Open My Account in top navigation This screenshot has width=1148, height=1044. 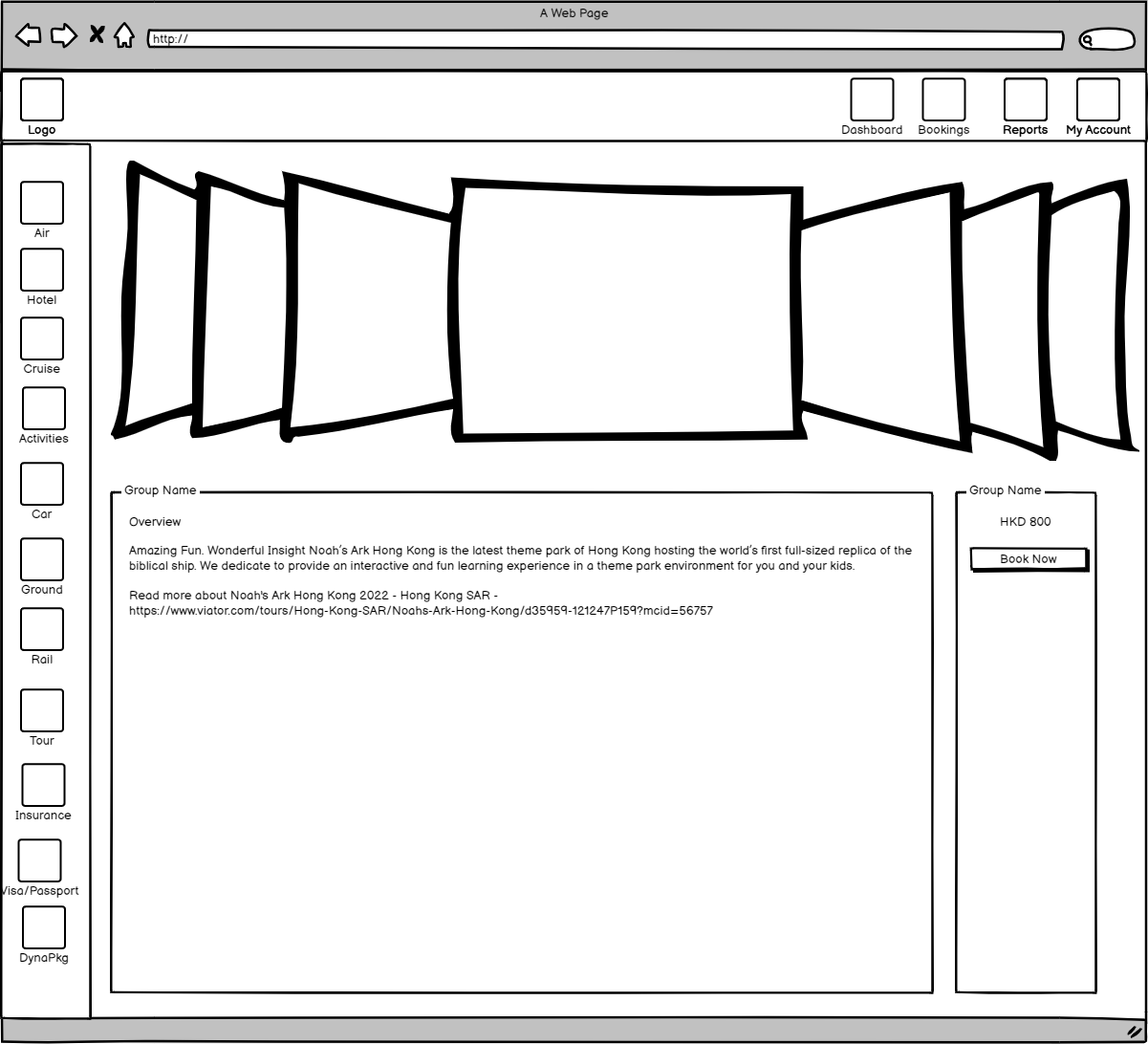tap(1098, 101)
